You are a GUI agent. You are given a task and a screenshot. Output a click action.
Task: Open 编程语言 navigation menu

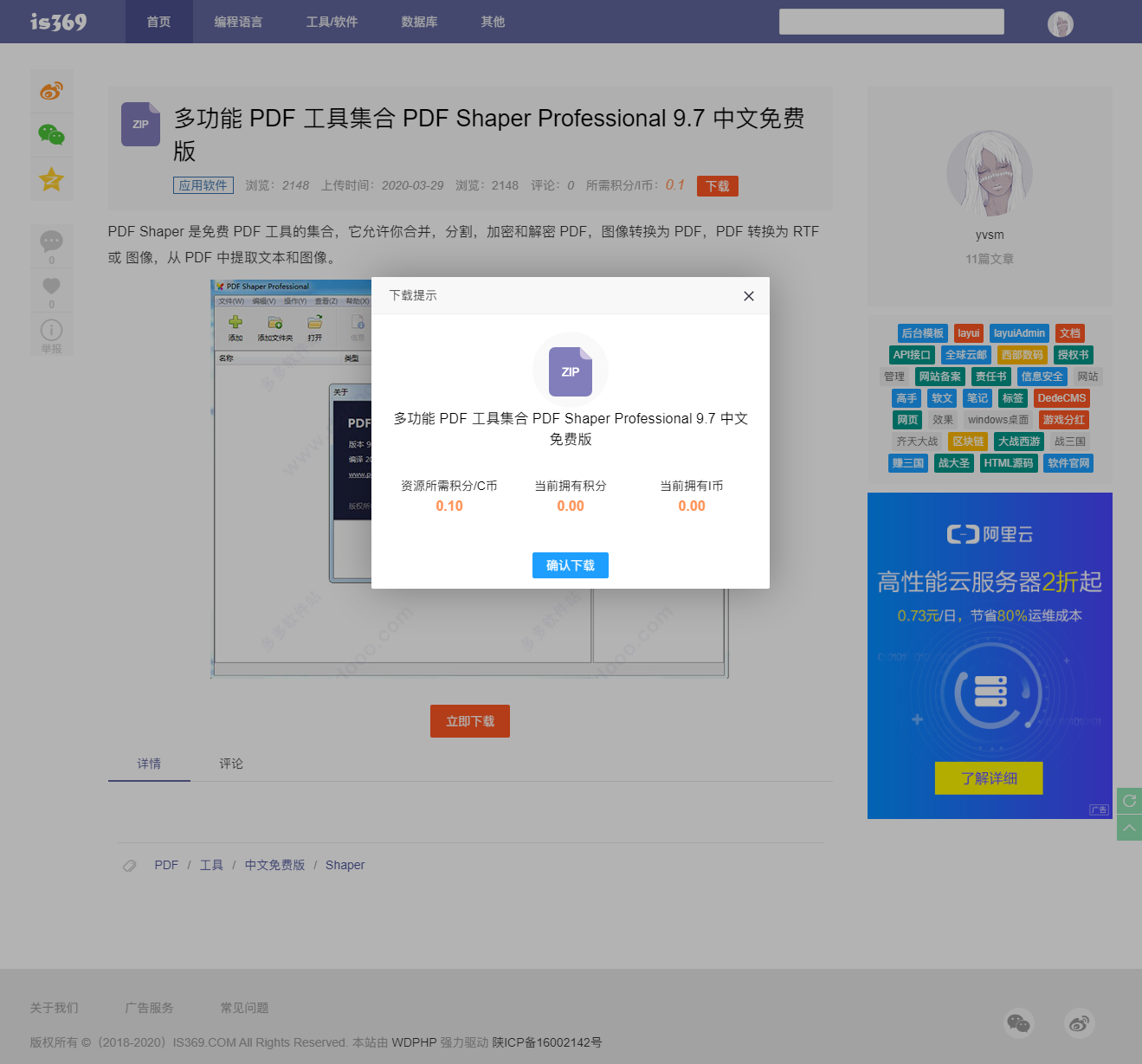(239, 22)
